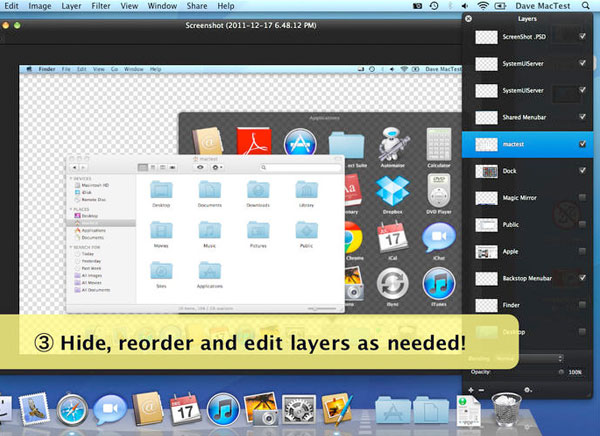600x436 pixels.
Task: Open iCal calendar icon in the Dock
Action: 185,409
